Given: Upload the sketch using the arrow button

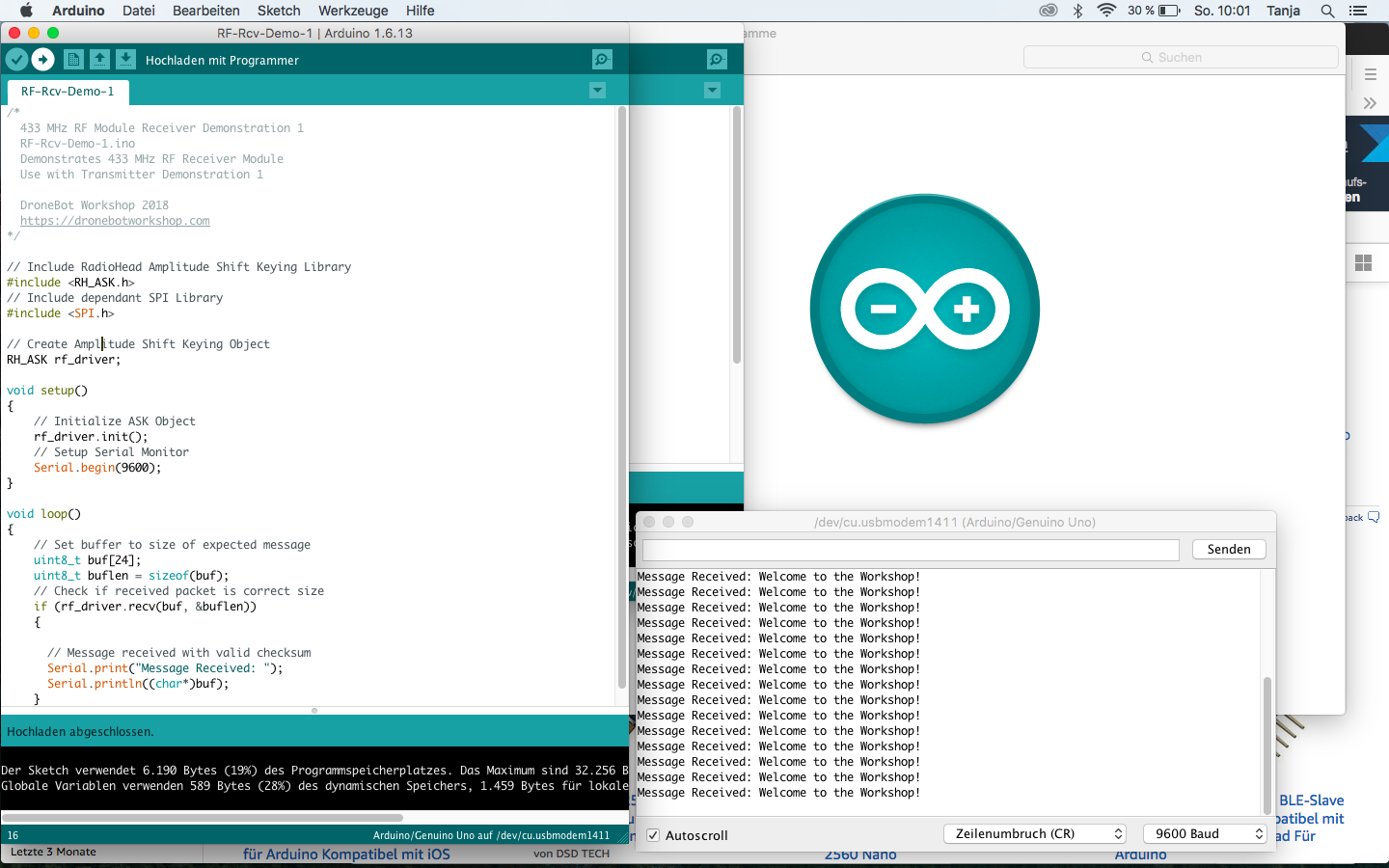Looking at the screenshot, I should click(43, 60).
